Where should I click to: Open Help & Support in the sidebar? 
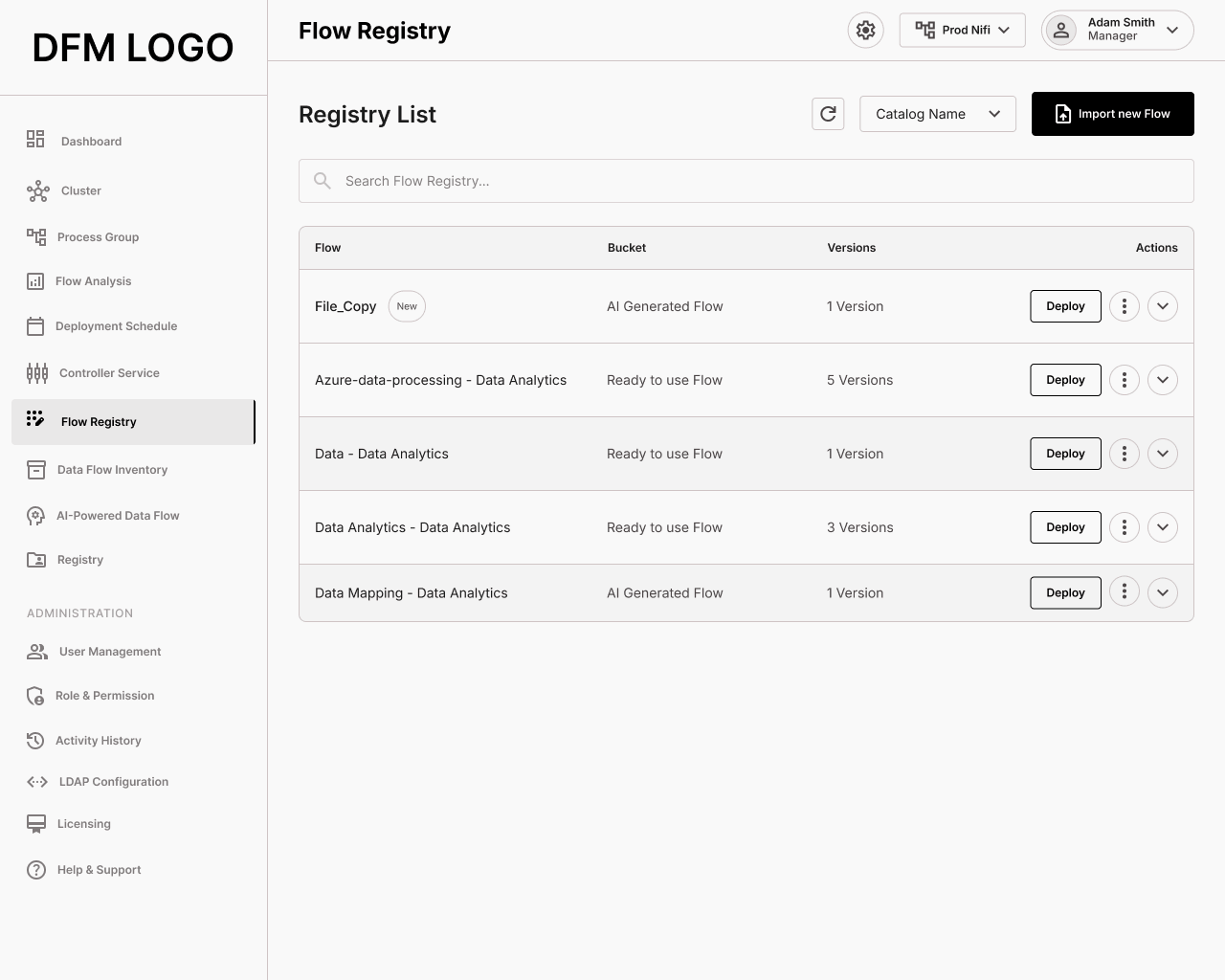point(99,870)
